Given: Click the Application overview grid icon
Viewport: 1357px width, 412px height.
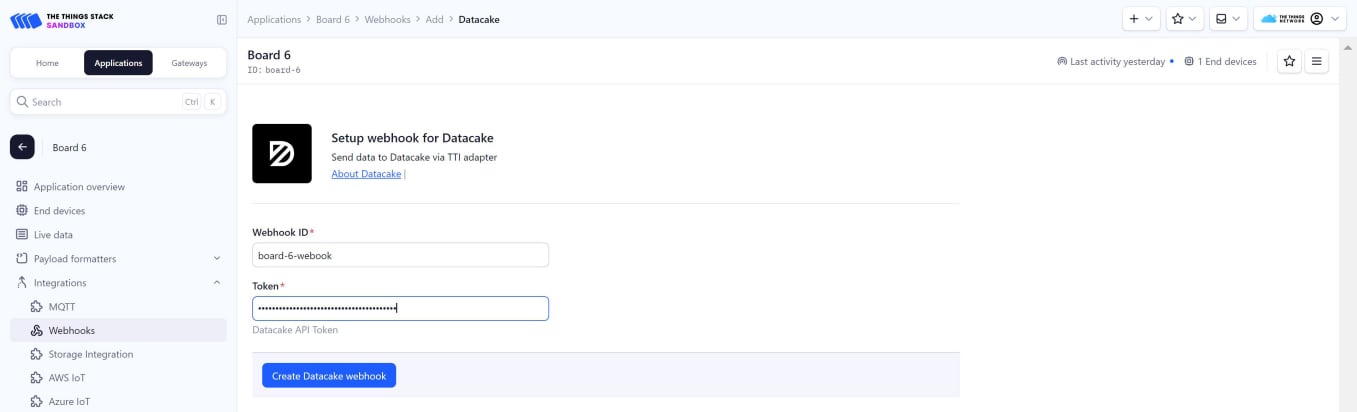Looking at the screenshot, I should pos(22,187).
